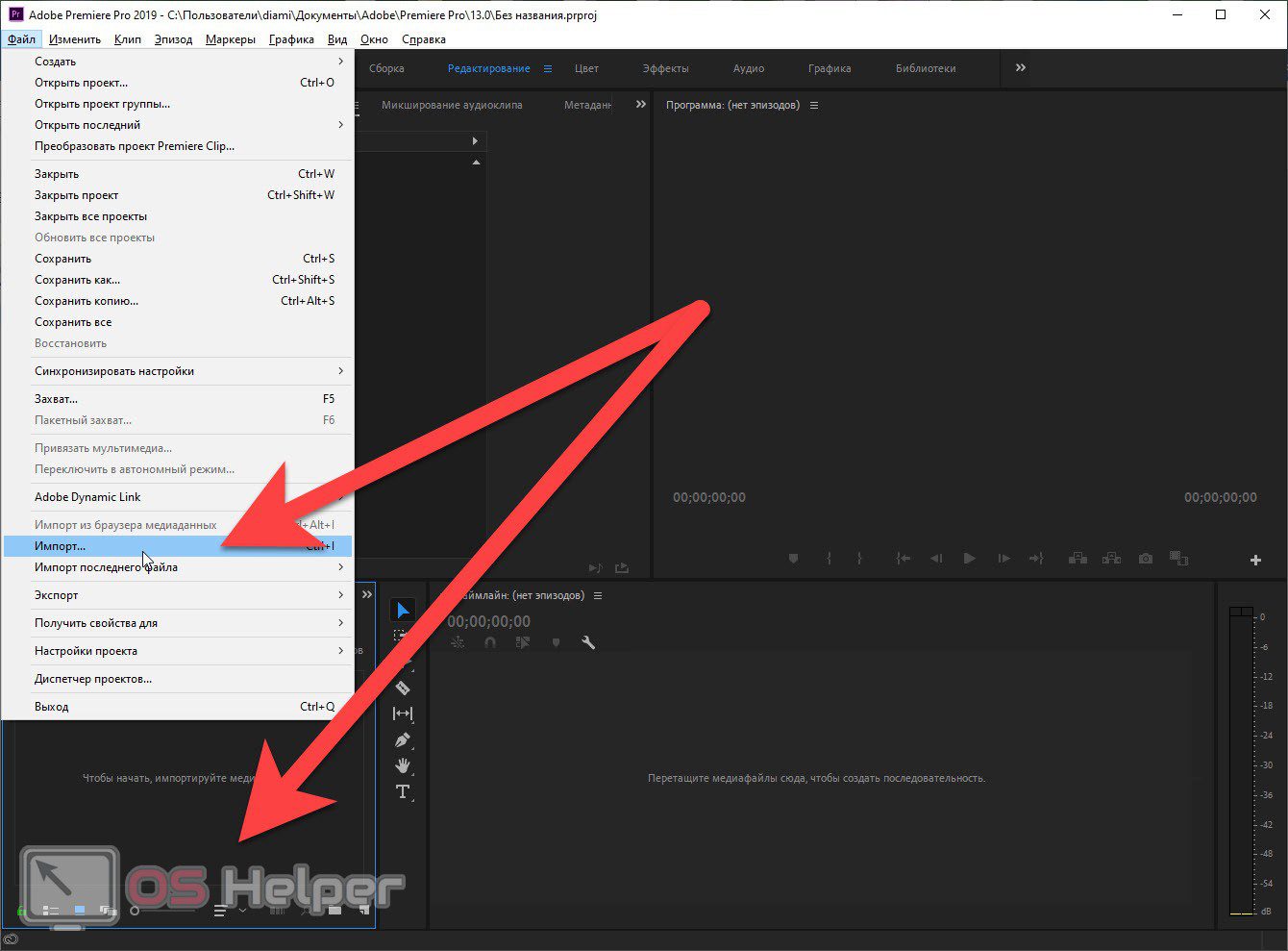This screenshot has width=1288, height=951.
Task: Switch to the Сборка workspace
Action: (386, 69)
